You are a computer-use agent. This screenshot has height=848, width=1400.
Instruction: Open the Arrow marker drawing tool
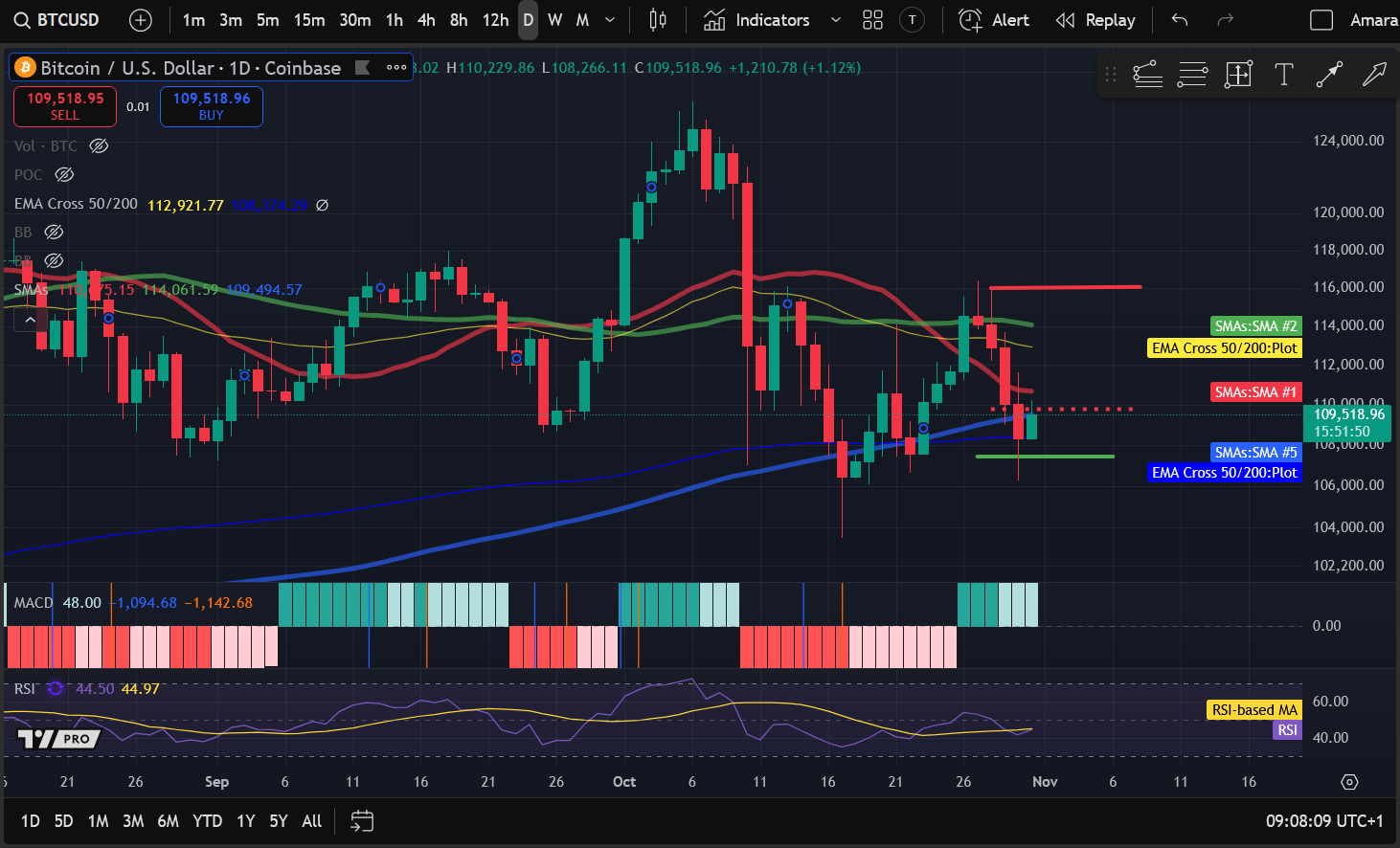point(1375,74)
